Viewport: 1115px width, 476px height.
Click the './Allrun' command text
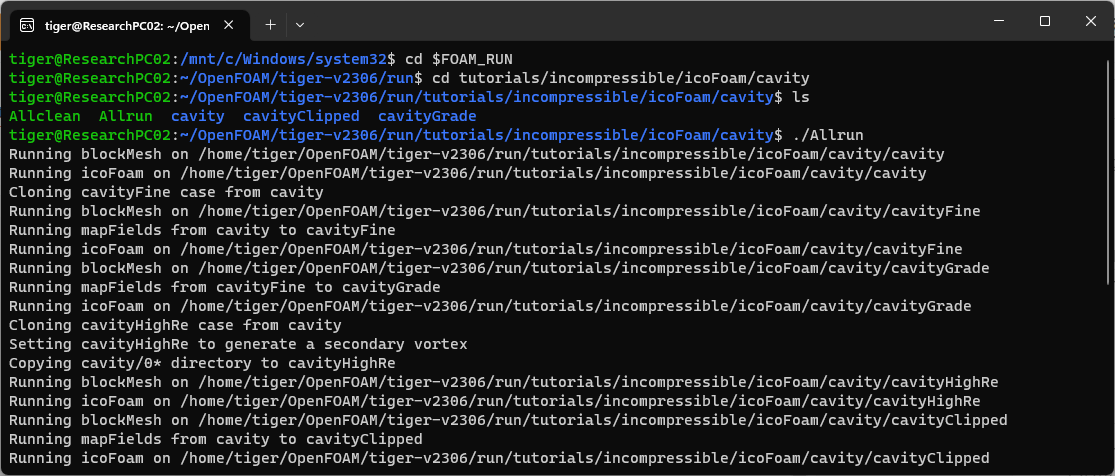828,135
